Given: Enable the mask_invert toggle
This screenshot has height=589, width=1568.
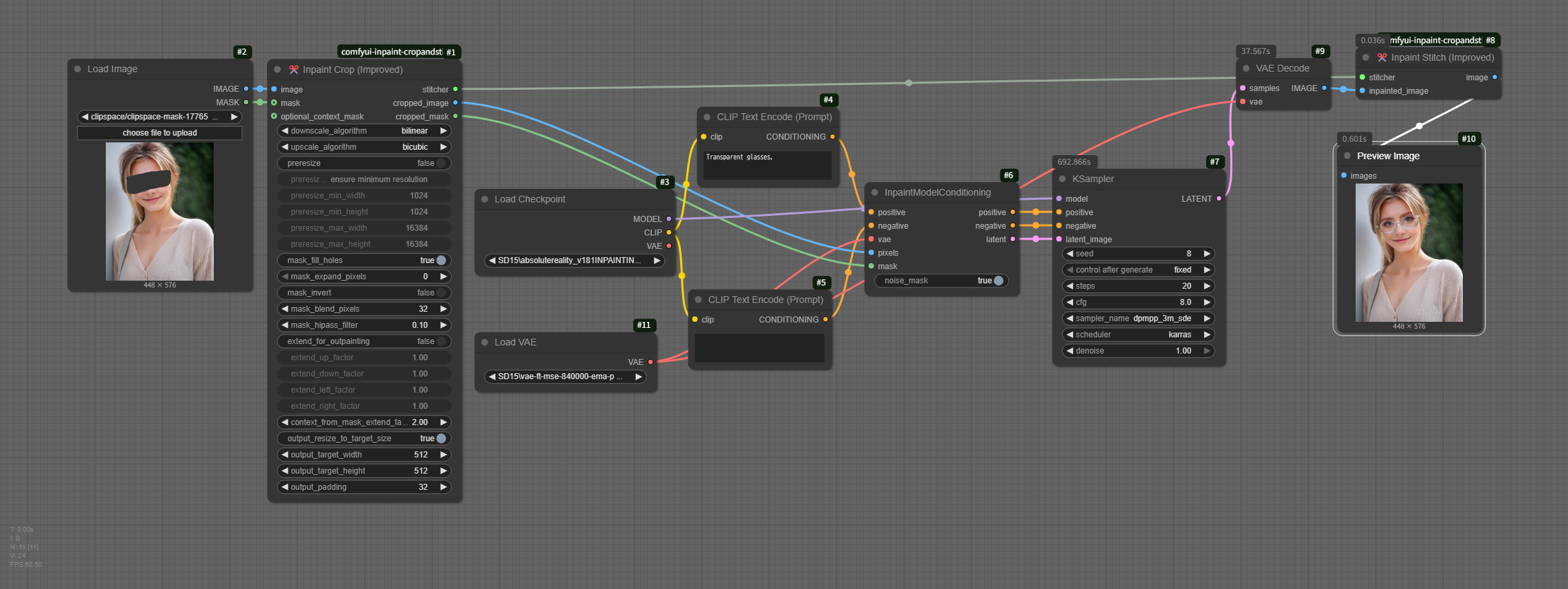Looking at the screenshot, I should (440, 293).
